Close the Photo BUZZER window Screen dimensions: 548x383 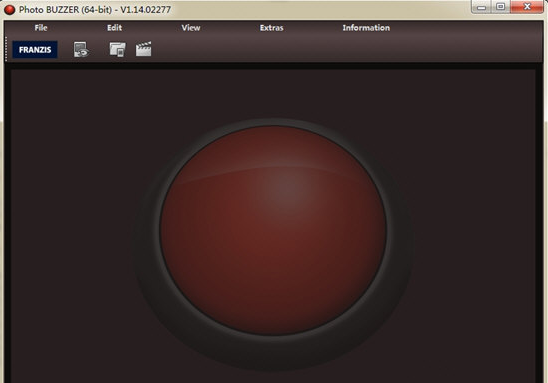pyautogui.click(x=527, y=7)
